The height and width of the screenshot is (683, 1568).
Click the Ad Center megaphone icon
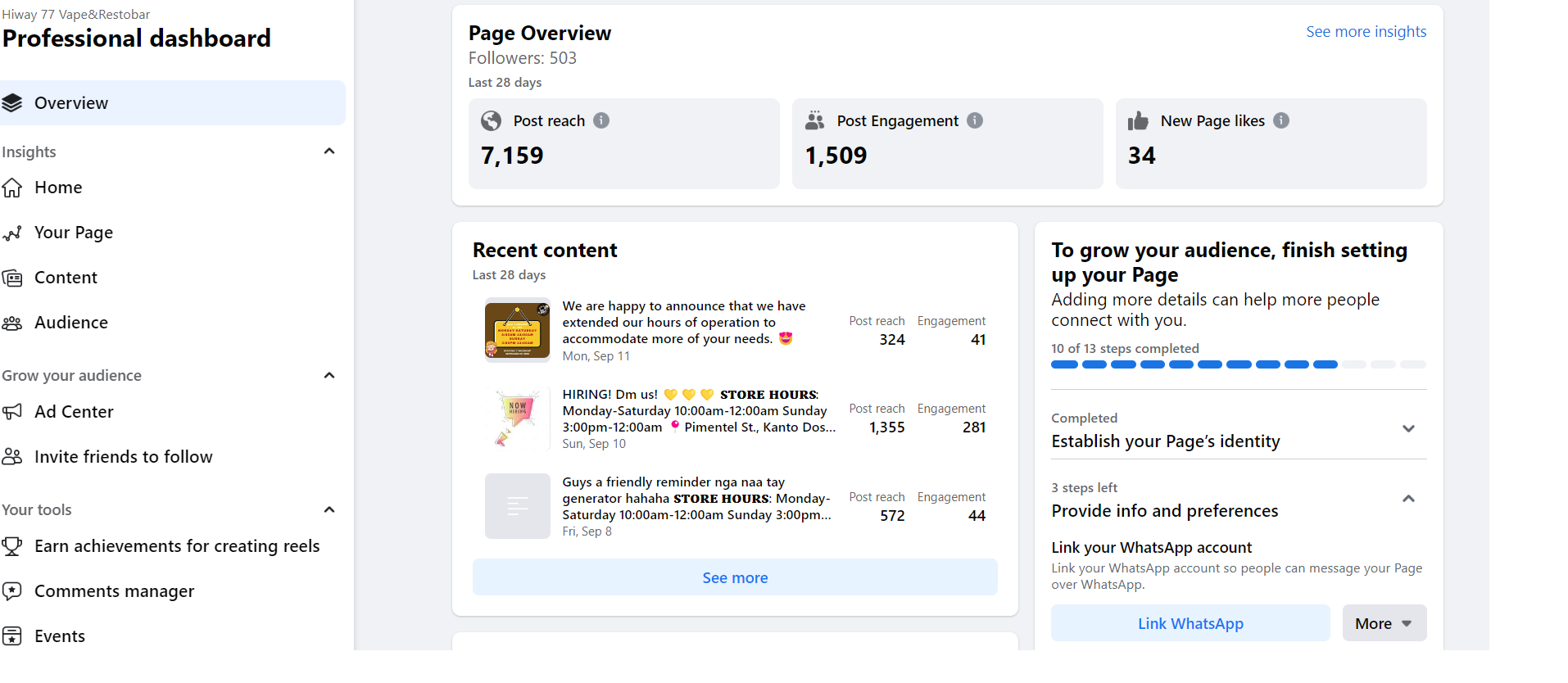point(12,412)
